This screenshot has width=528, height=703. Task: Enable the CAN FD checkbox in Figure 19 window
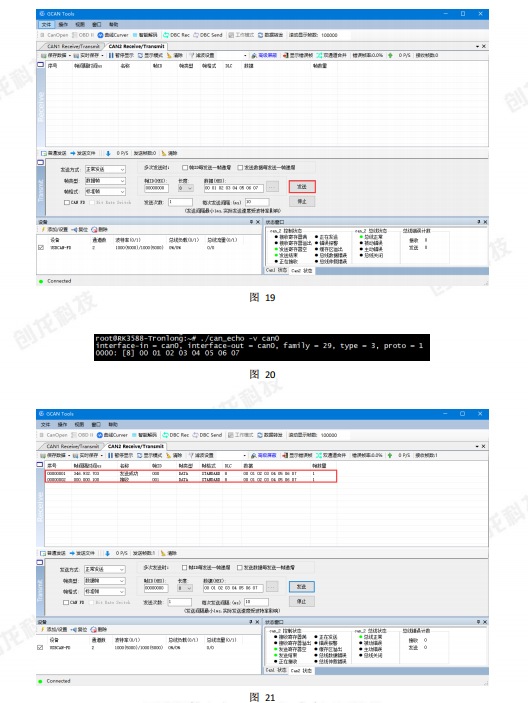67,203
